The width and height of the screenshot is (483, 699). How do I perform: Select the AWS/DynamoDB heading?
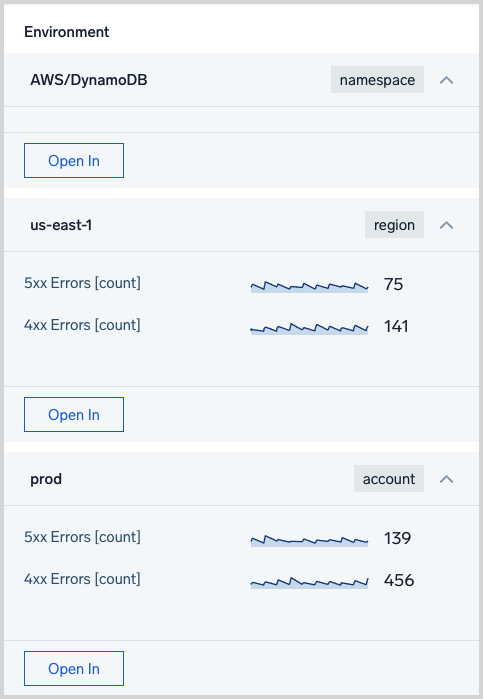(x=89, y=80)
